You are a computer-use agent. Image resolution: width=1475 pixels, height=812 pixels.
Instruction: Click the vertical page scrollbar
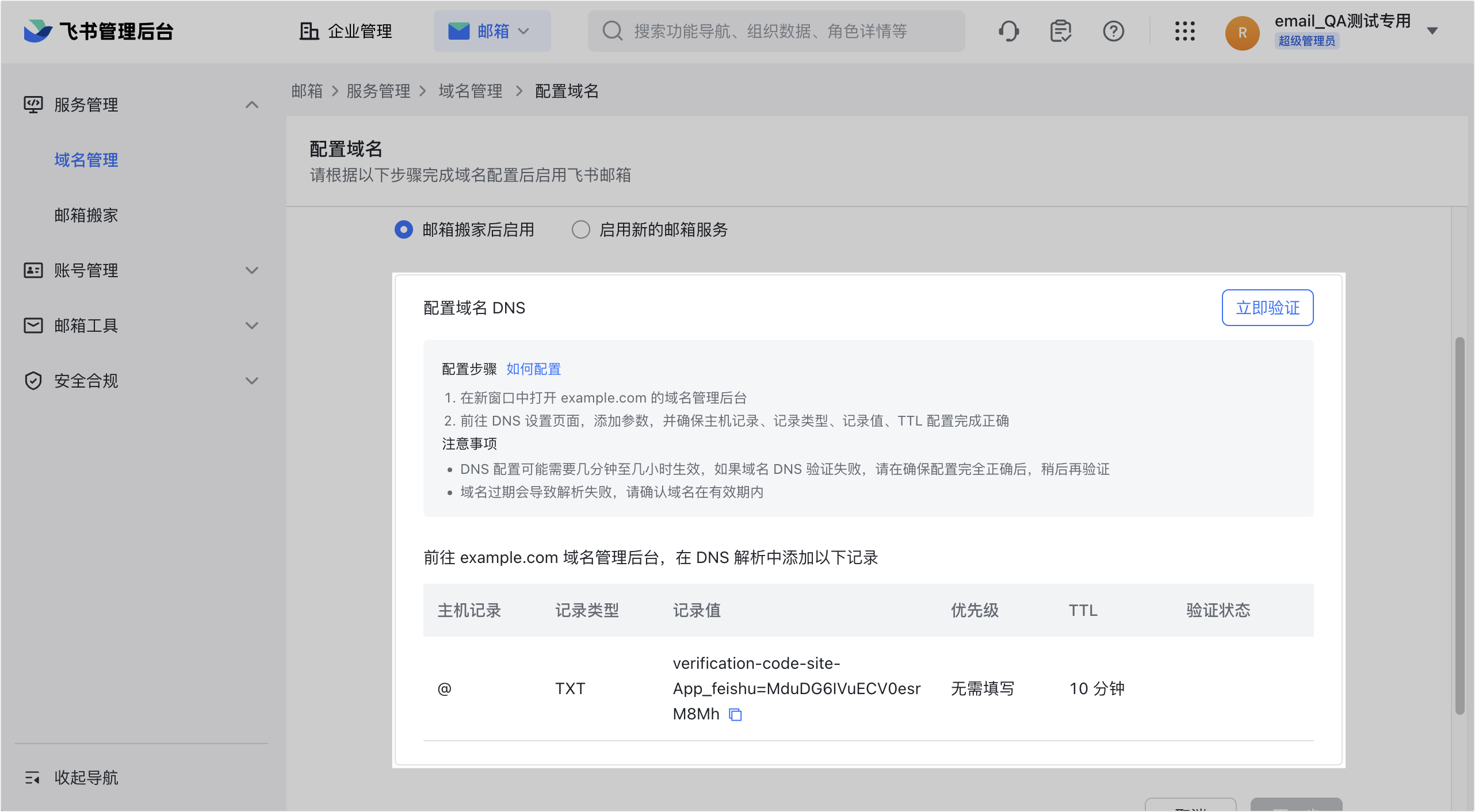click(1459, 526)
